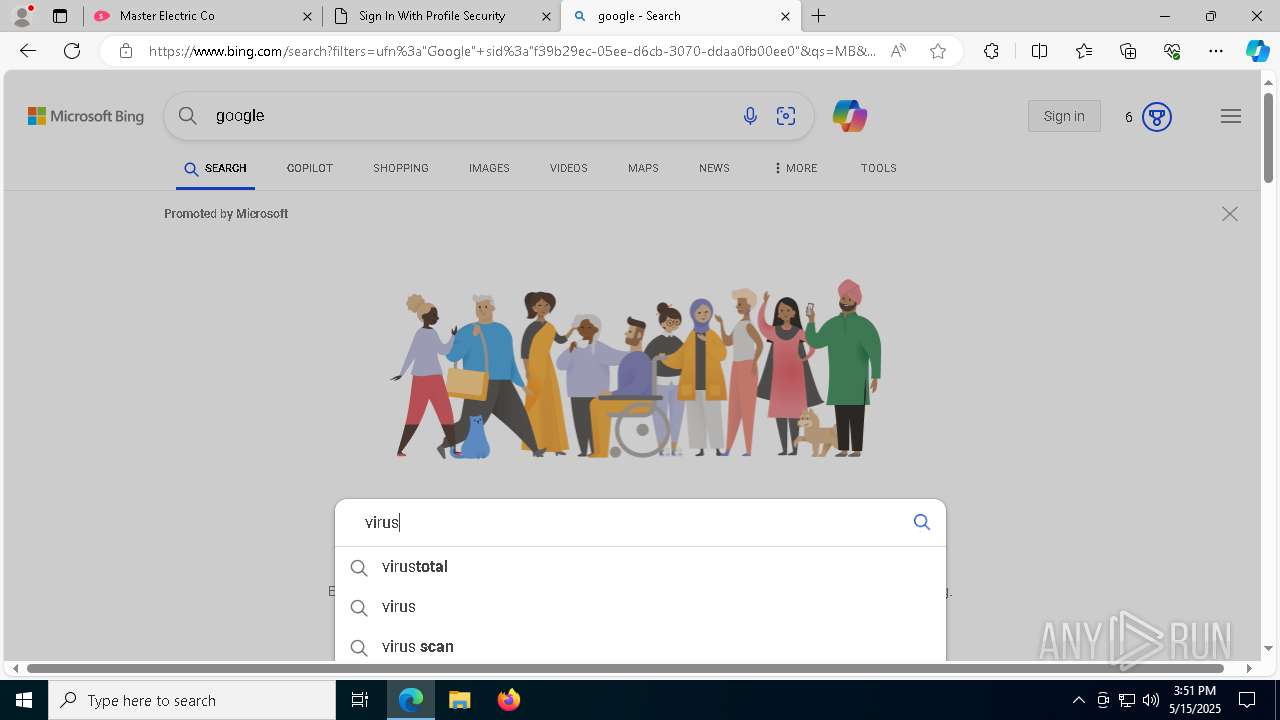This screenshot has width=1280, height=720.
Task: Click the browser address bar URL
Action: 512,51
